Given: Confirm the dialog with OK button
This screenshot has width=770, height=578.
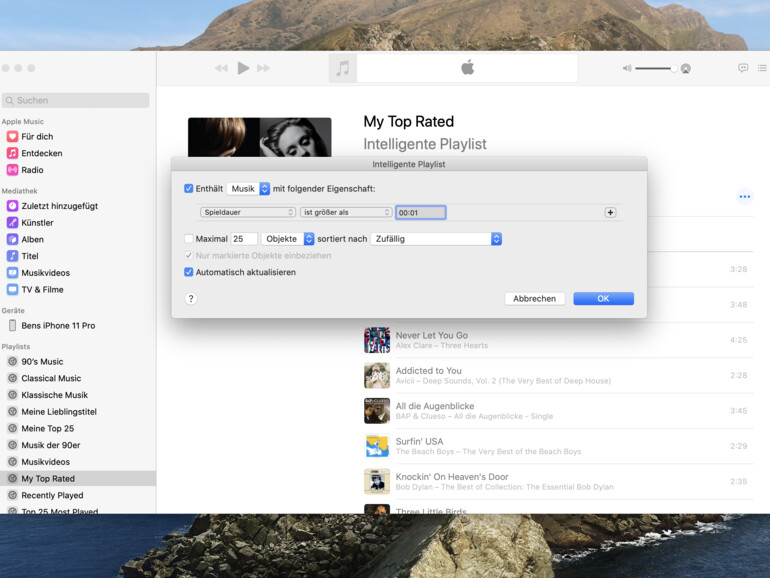Looking at the screenshot, I should click(603, 299).
